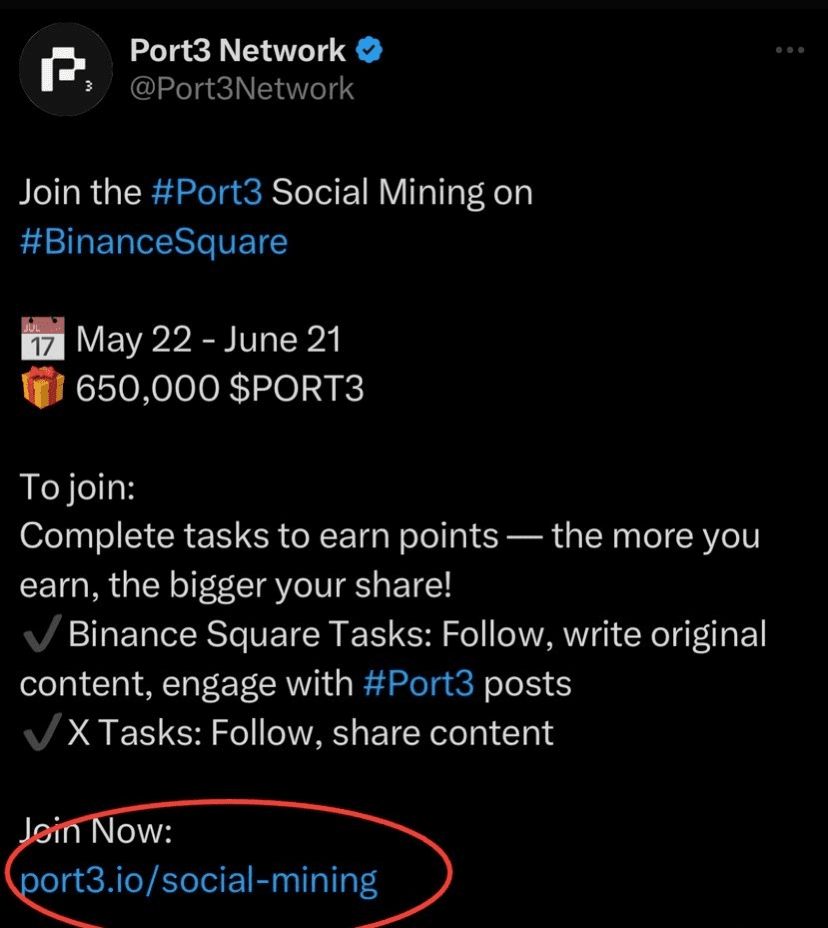Click the Port3 Network profile avatar
Image resolution: width=828 pixels, height=928 pixels.
point(66,69)
